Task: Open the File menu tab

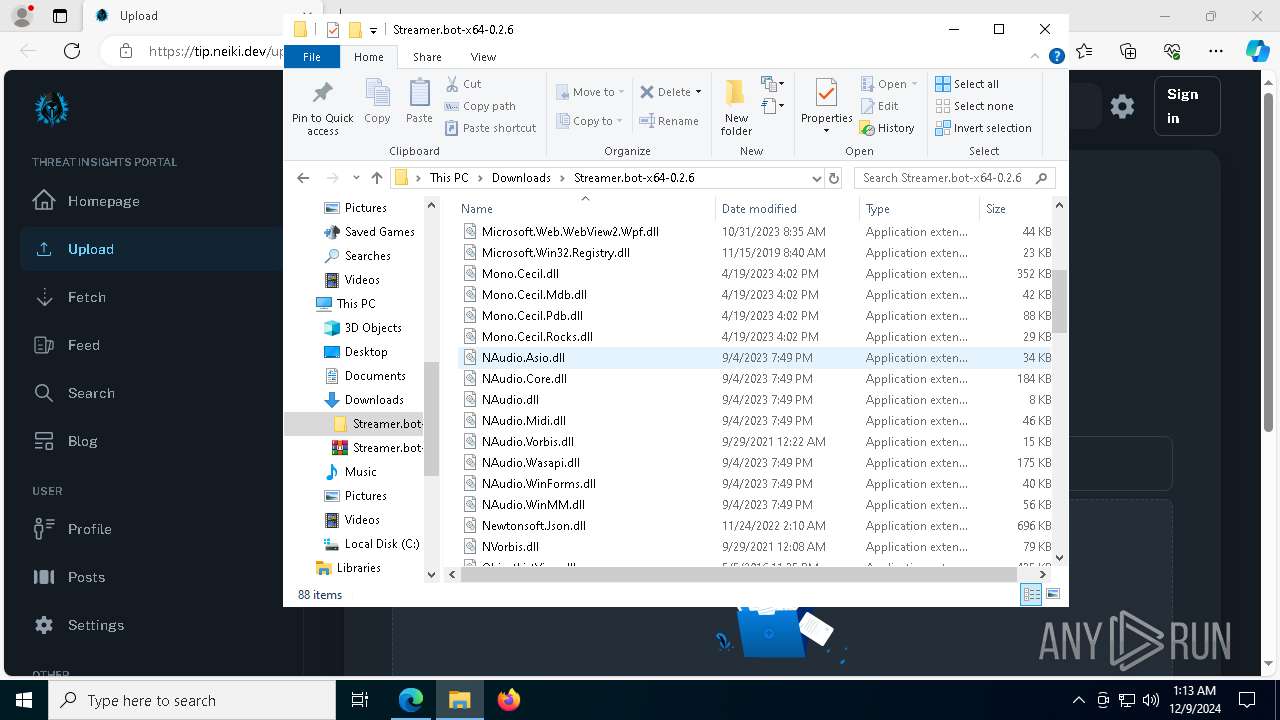Action: point(312,57)
